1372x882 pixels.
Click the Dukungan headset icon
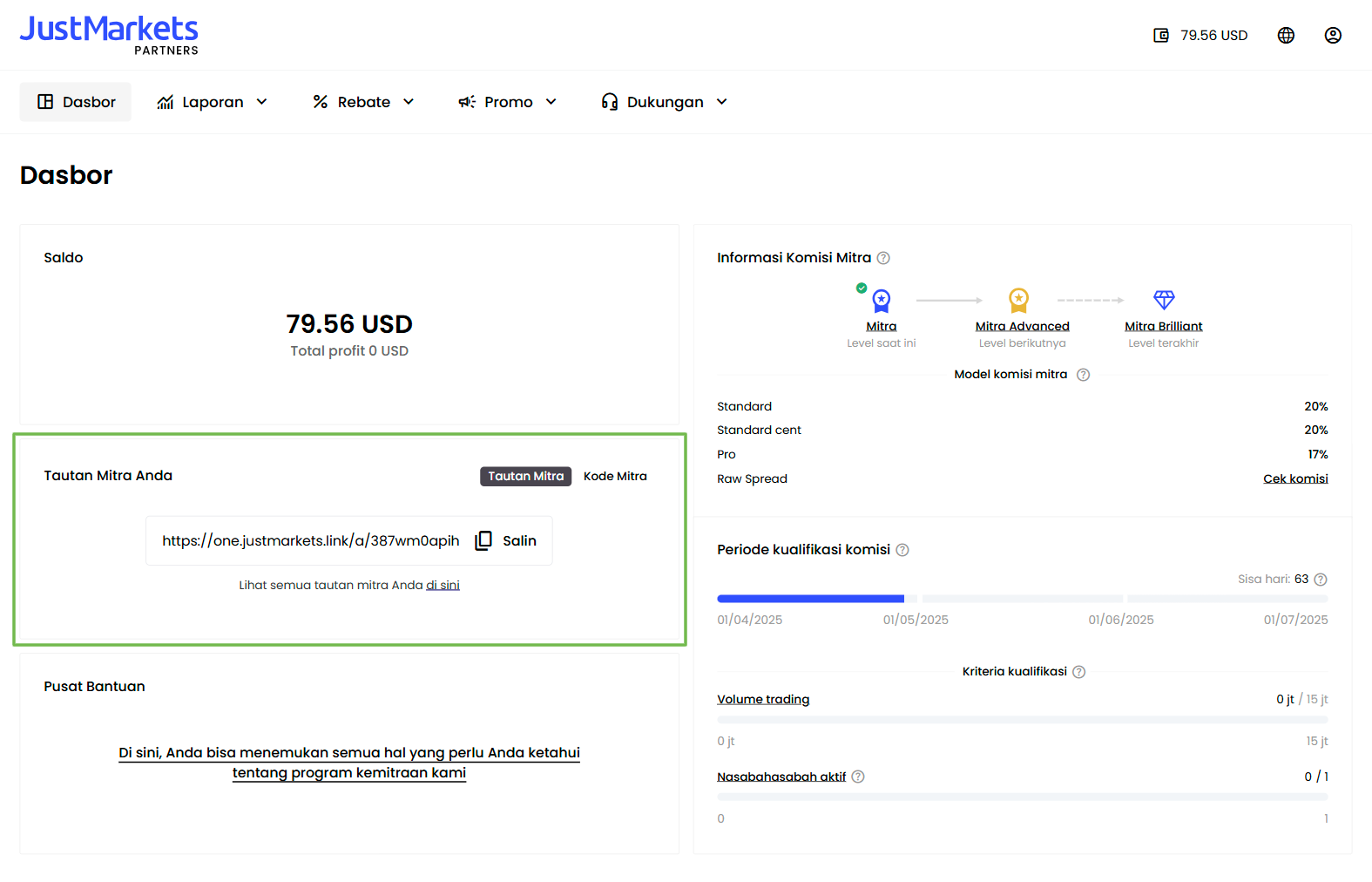[x=610, y=102]
